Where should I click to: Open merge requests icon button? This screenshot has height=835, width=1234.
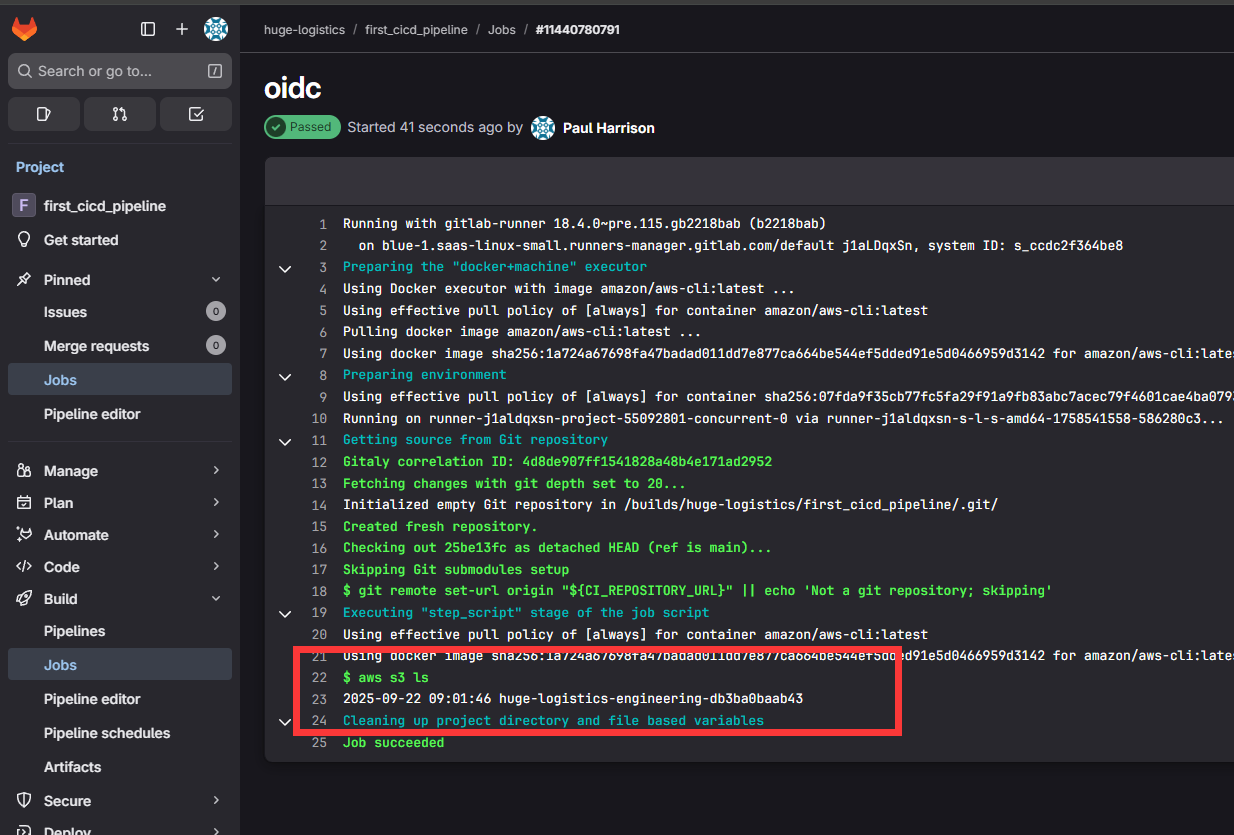pos(120,114)
